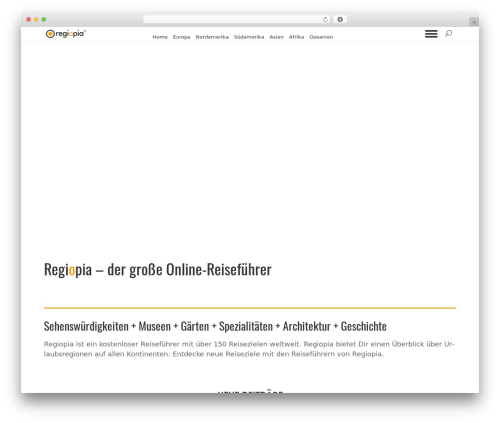Open the Nordamerika menu item
This screenshot has height=423, width=500.
(x=212, y=37)
